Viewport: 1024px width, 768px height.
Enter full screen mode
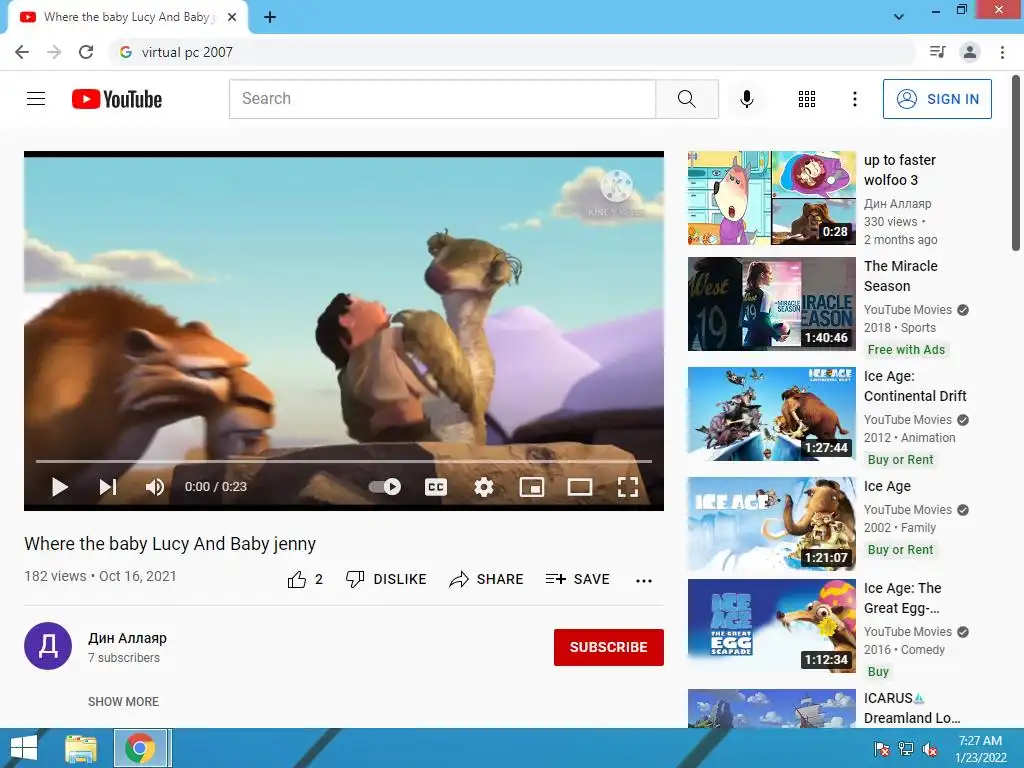pyautogui.click(x=628, y=487)
